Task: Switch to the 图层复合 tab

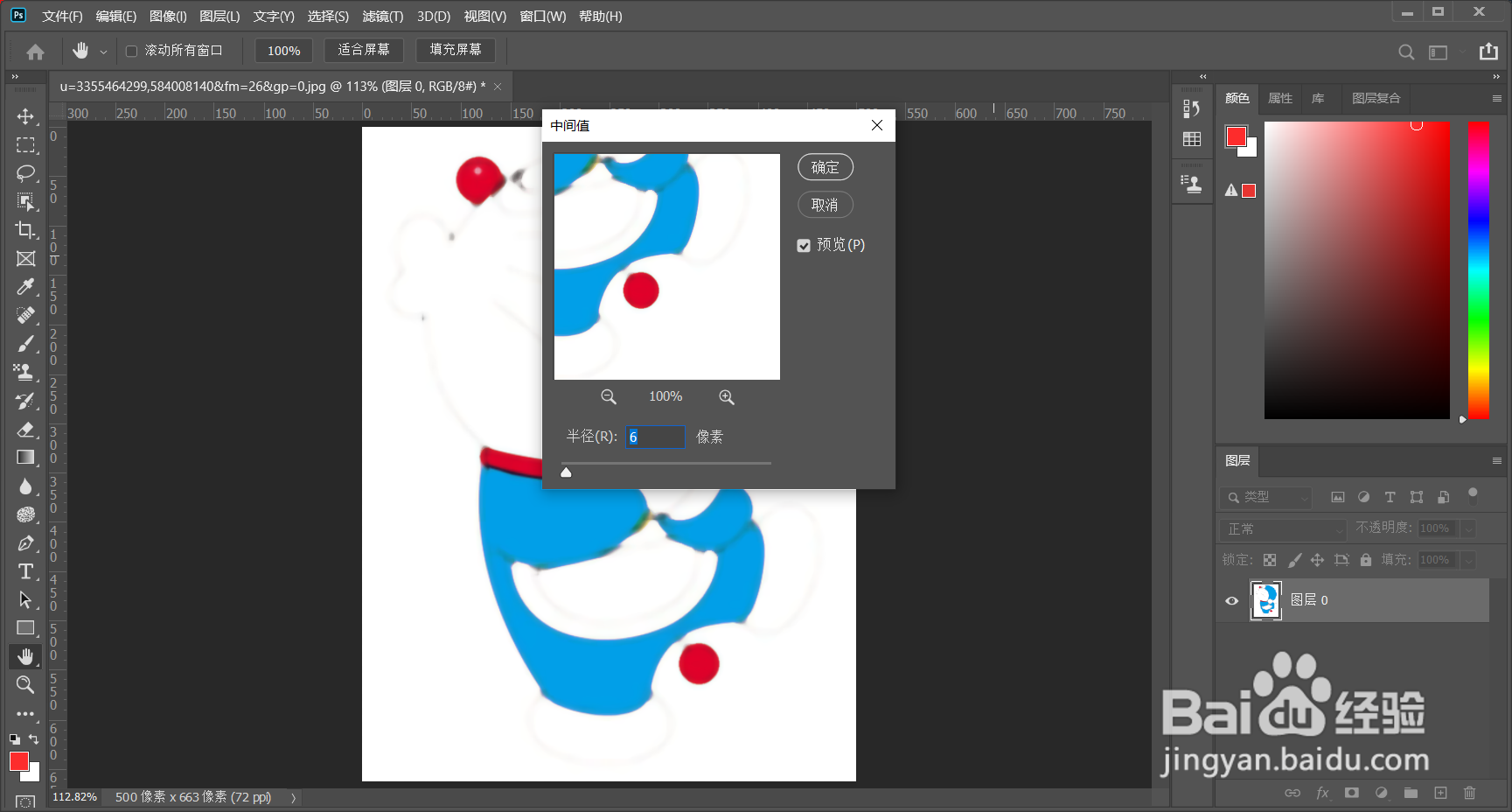Action: tap(1376, 98)
